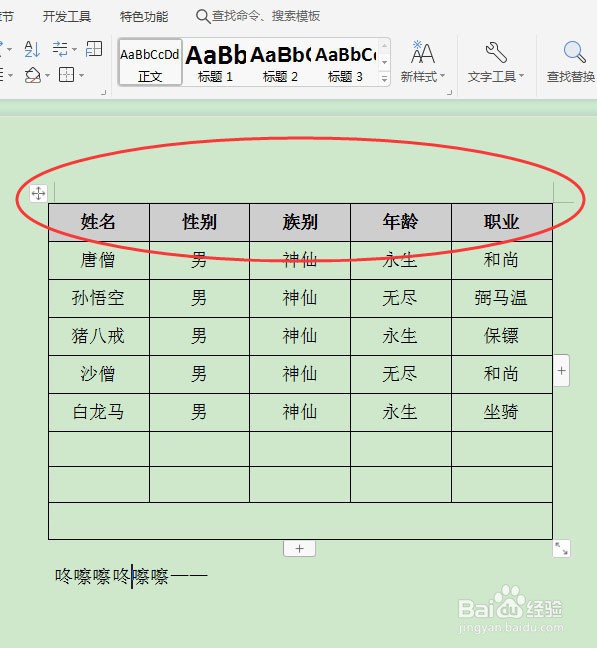Click the search magnifier icon

point(203,17)
